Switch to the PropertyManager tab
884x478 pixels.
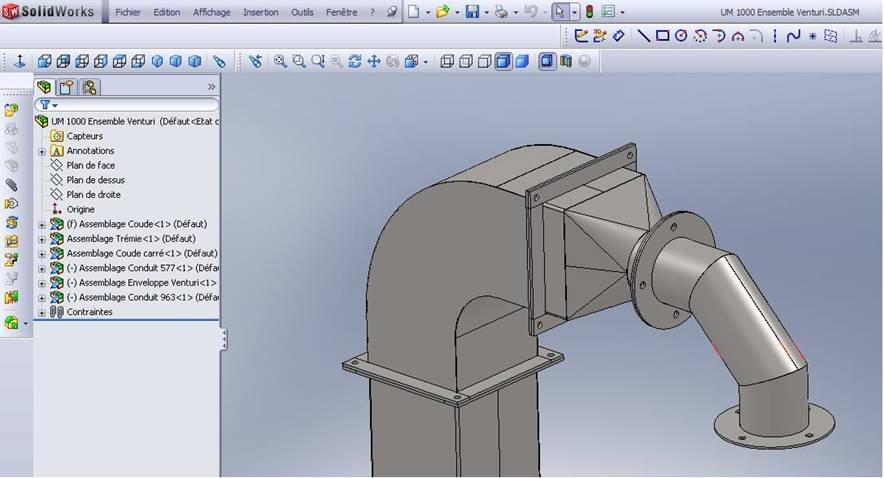point(66,87)
